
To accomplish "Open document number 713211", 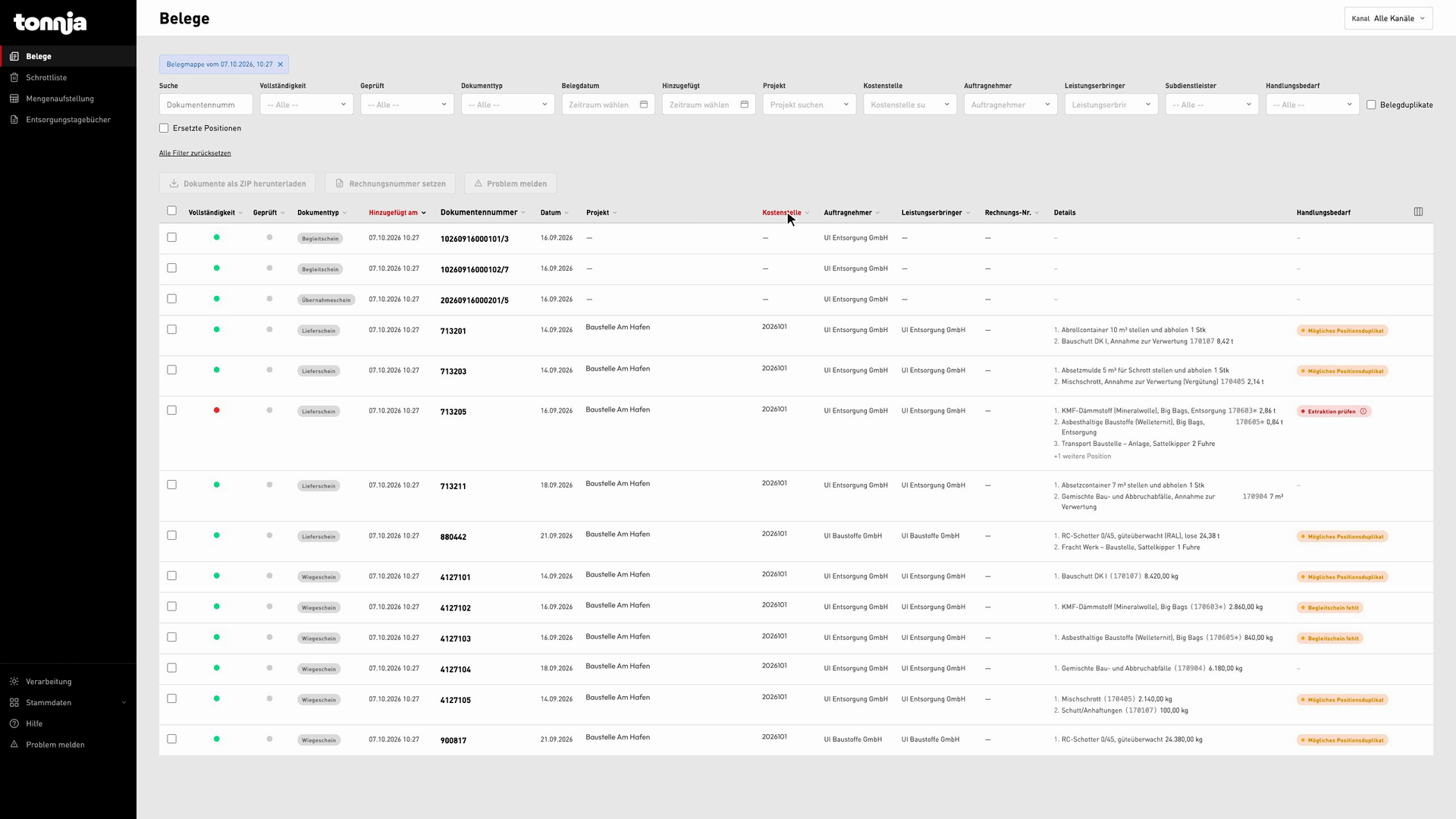I will [453, 487].
